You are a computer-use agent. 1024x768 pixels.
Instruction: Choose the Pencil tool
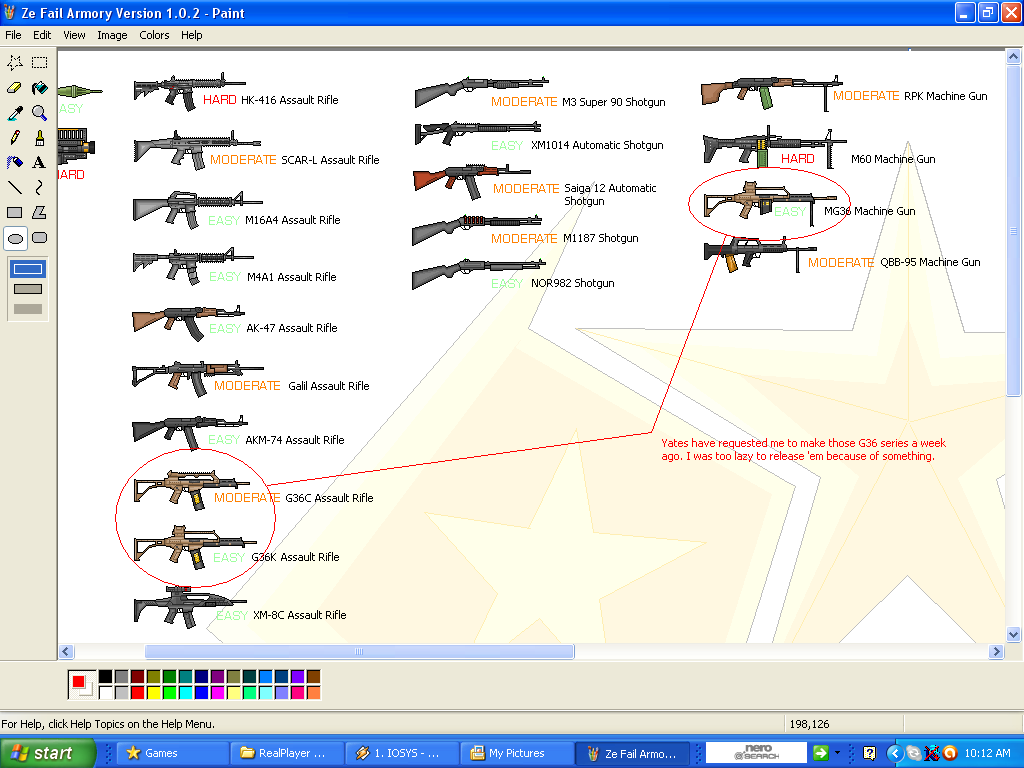point(15,138)
